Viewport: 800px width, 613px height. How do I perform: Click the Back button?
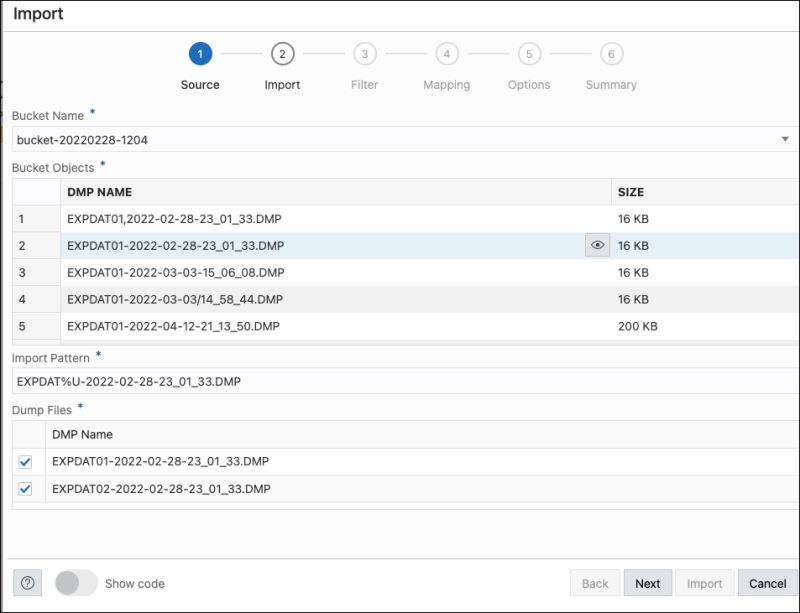point(594,582)
